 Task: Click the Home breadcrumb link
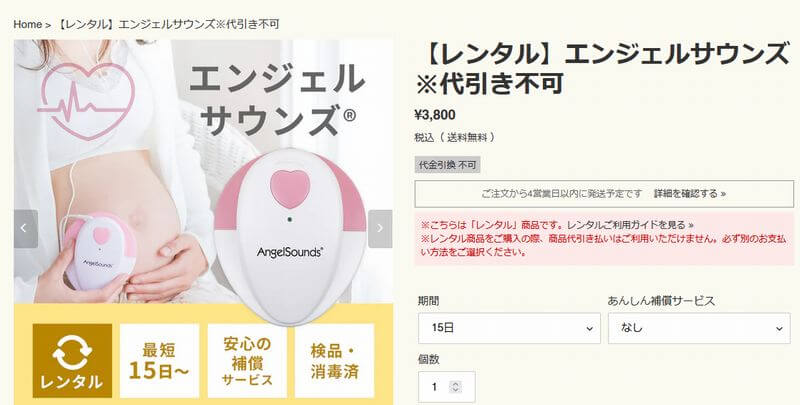click(27, 24)
